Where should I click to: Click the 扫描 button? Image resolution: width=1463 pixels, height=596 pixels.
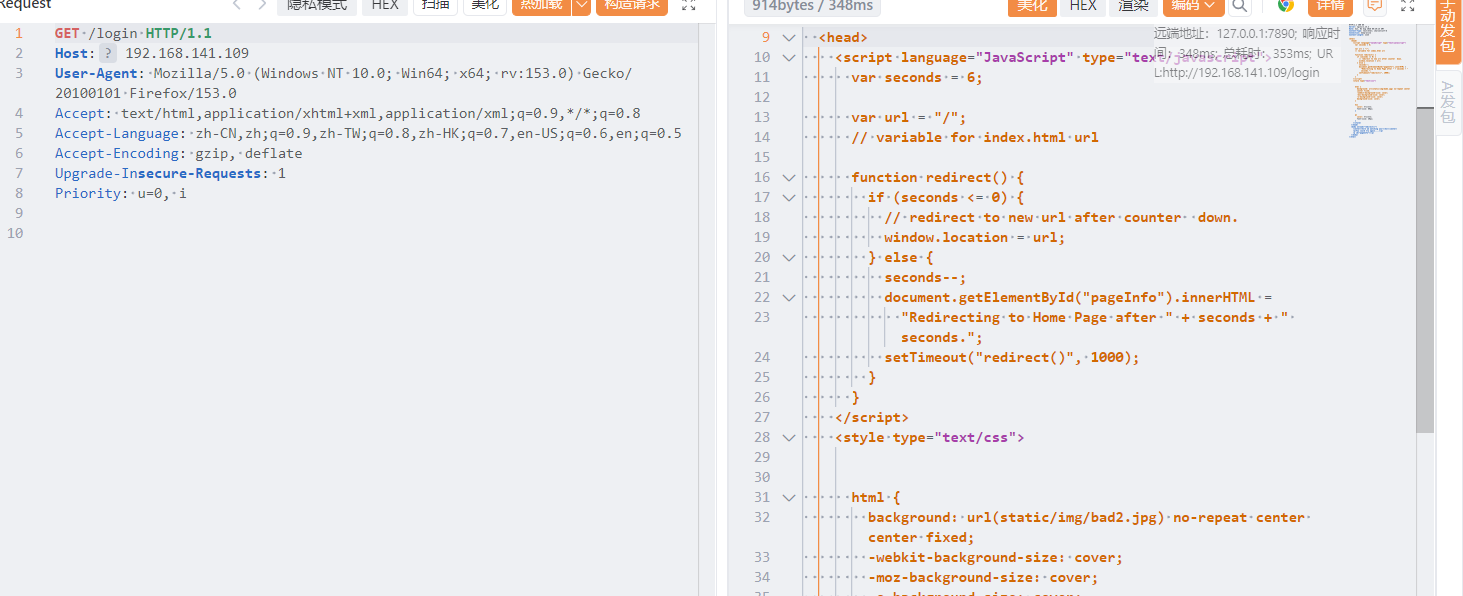click(x=435, y=5)
